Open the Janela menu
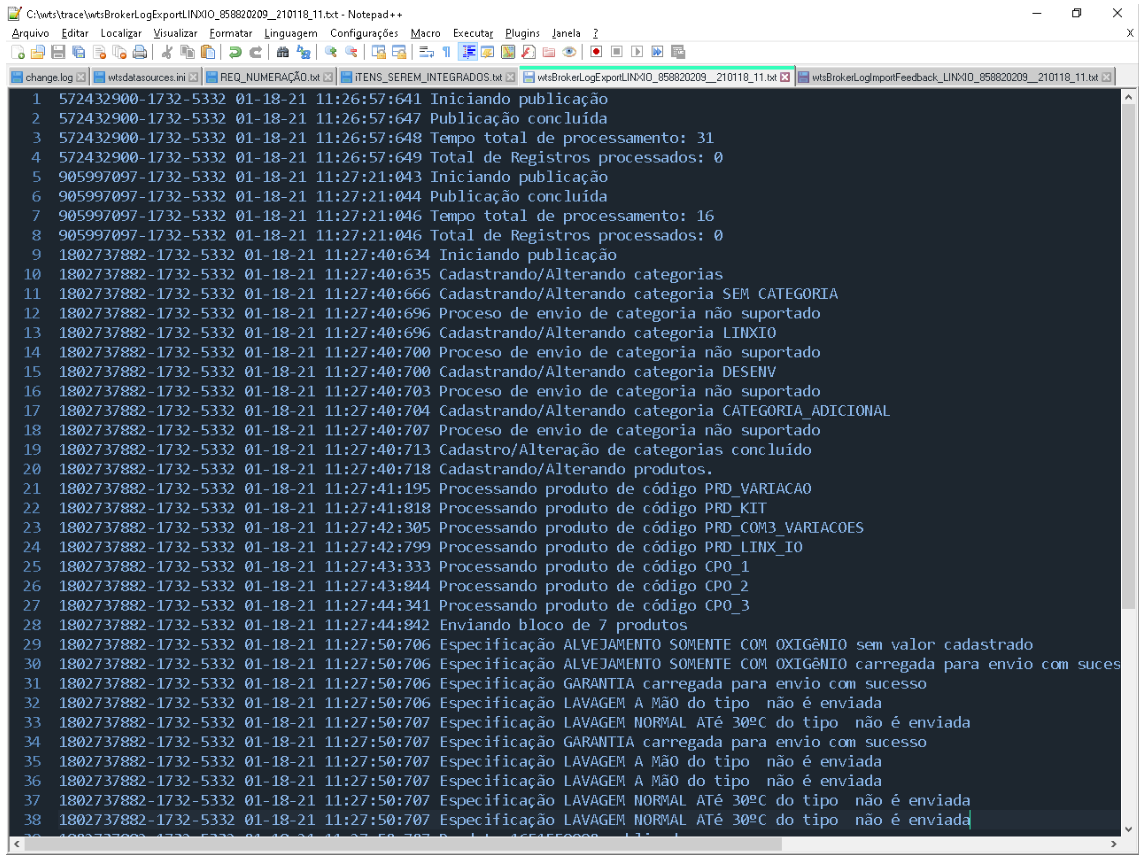The width and height of the screenshot is (1139, 855). [566, 33]
